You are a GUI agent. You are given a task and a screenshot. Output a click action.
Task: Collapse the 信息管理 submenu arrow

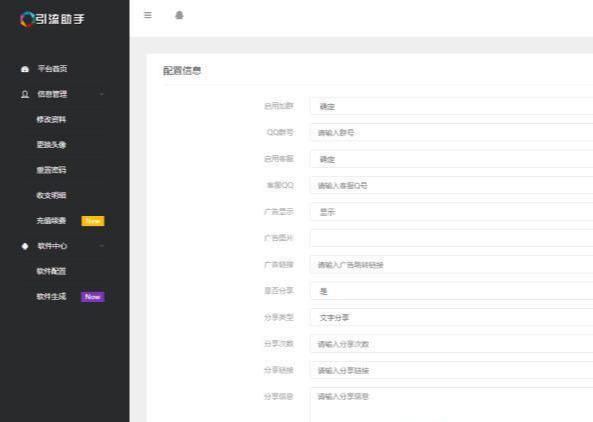click(102, 94)
